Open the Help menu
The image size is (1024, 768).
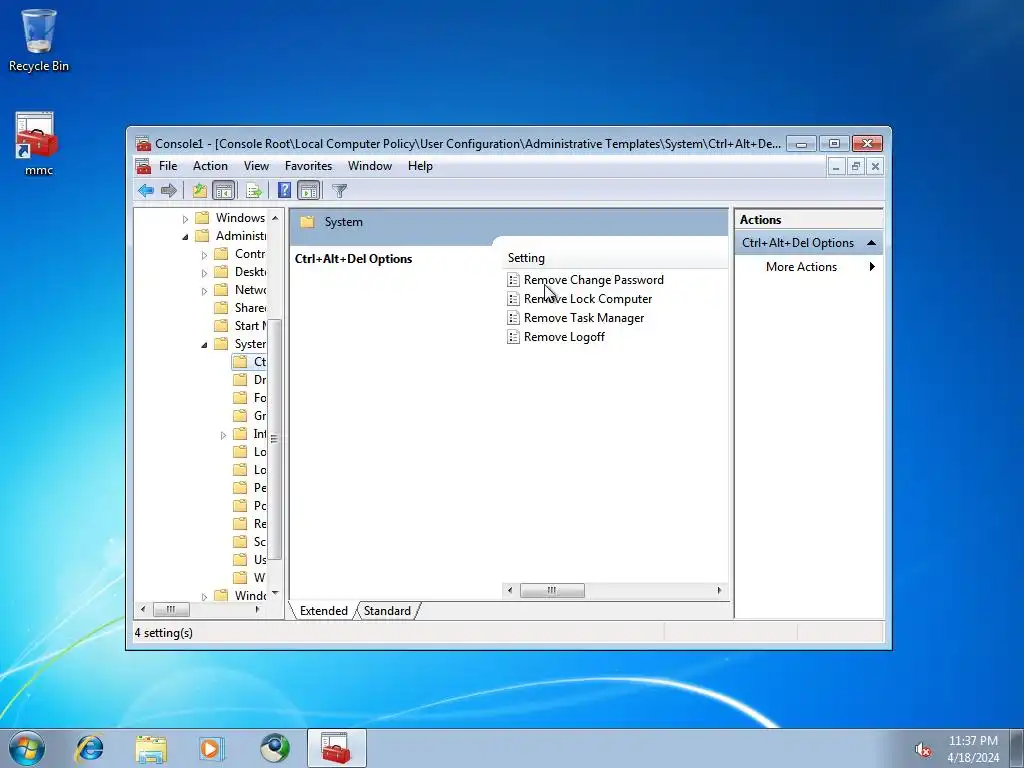(x=420, y=166)
